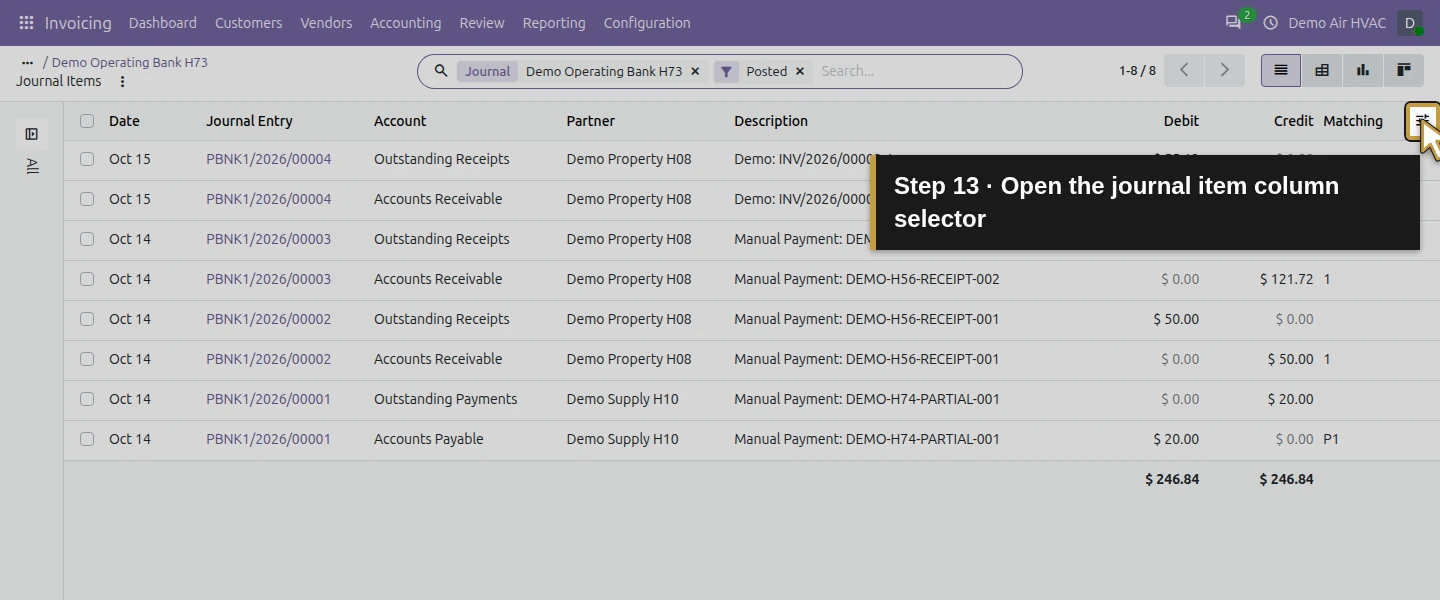
Task: Open entry PBNK1/2026/00001 in Accounts Payable row
Action: 268,439
